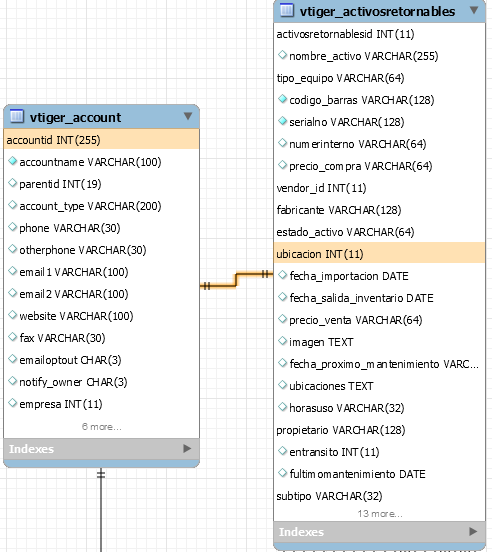Select the email2 VARCHAR(100) column

(102, 294)
